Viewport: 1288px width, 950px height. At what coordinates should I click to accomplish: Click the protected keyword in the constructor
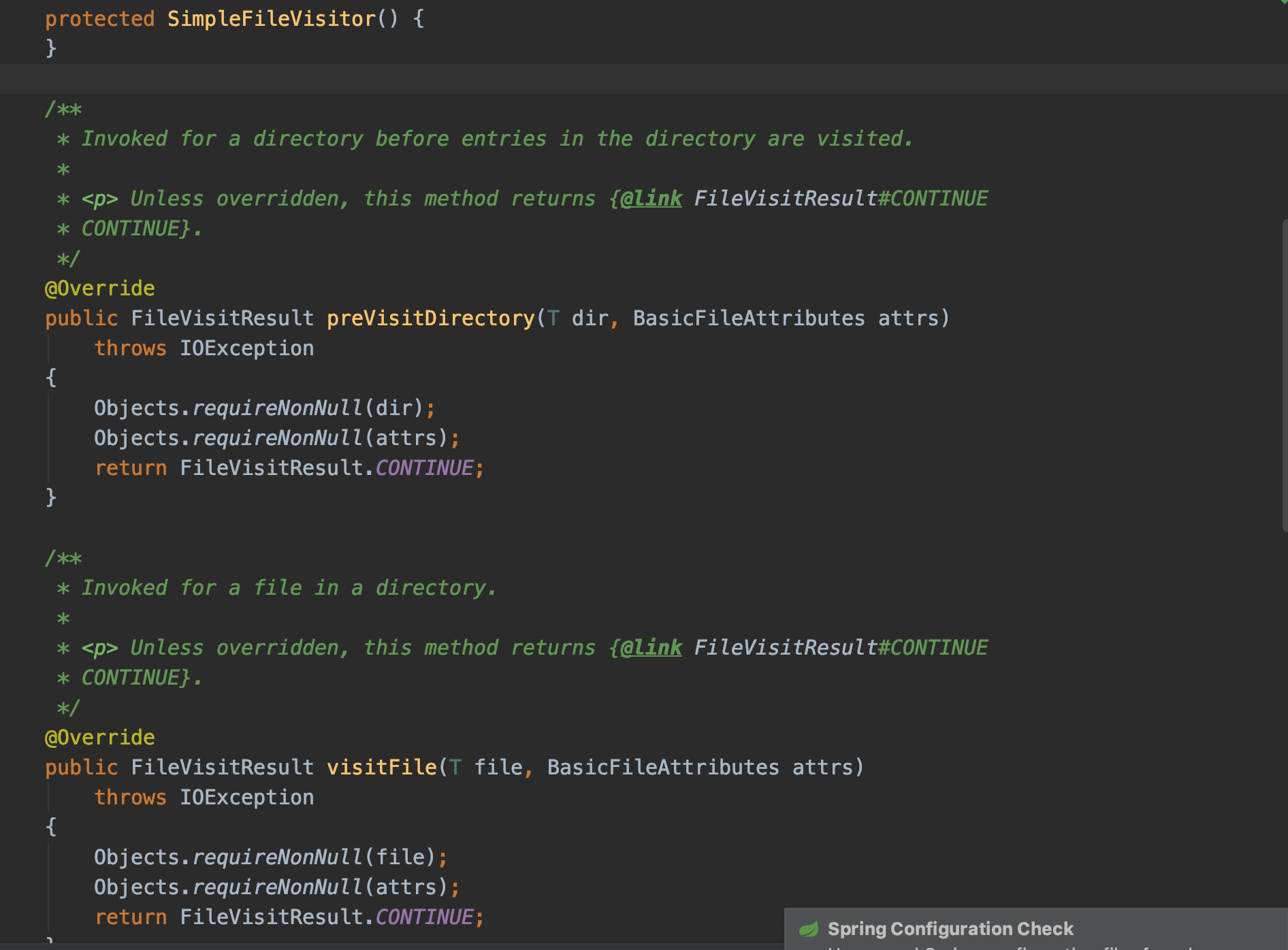pos(99,18)
